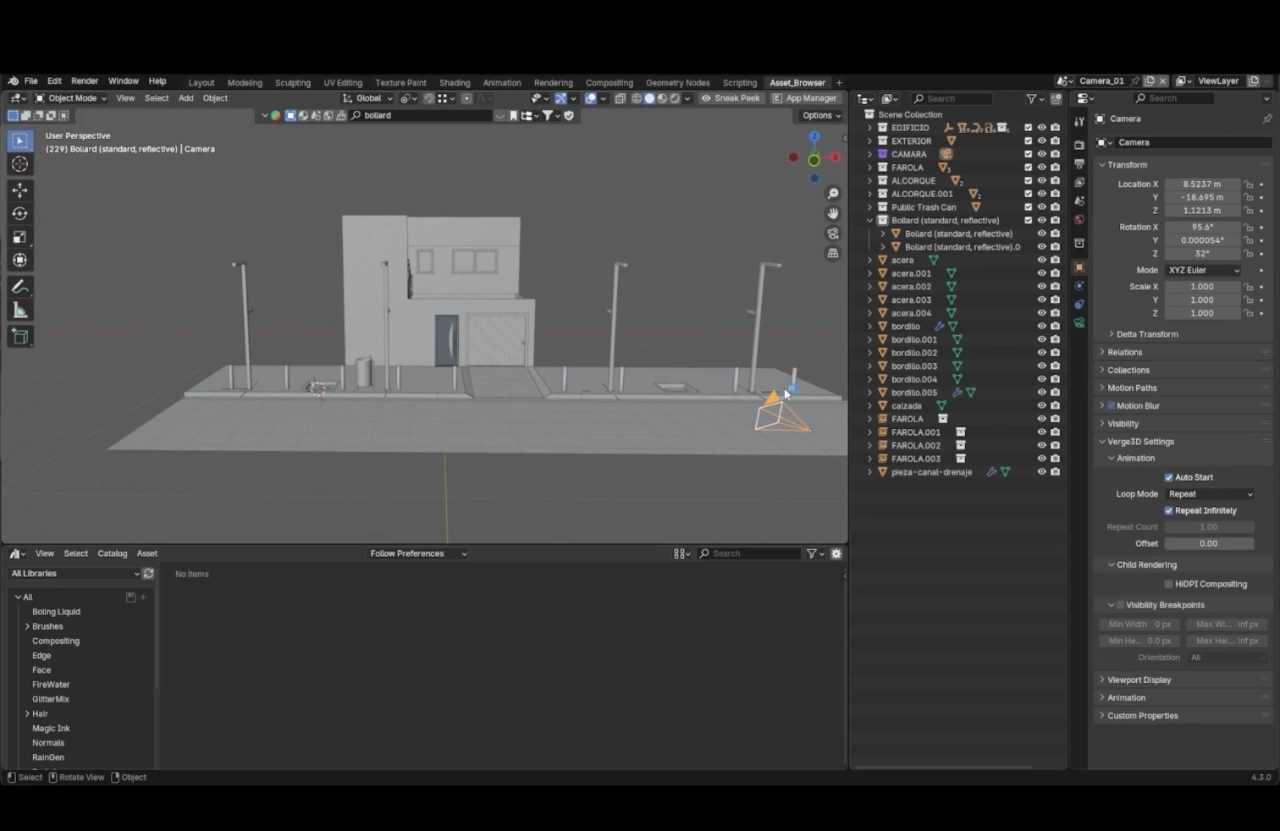Click the zoom magnifier viewport gizmo
The width and height of the screenshot is (1280, 831).
pos(833,194)
